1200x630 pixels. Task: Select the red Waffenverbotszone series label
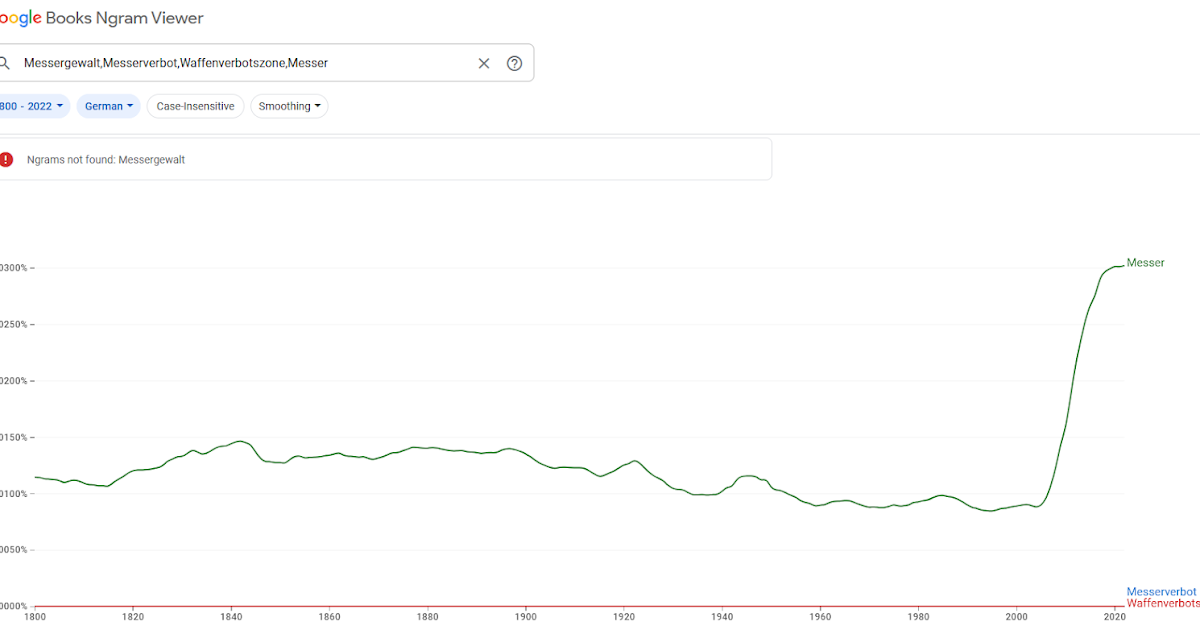pyautogui.click(x=1162, y=604)
